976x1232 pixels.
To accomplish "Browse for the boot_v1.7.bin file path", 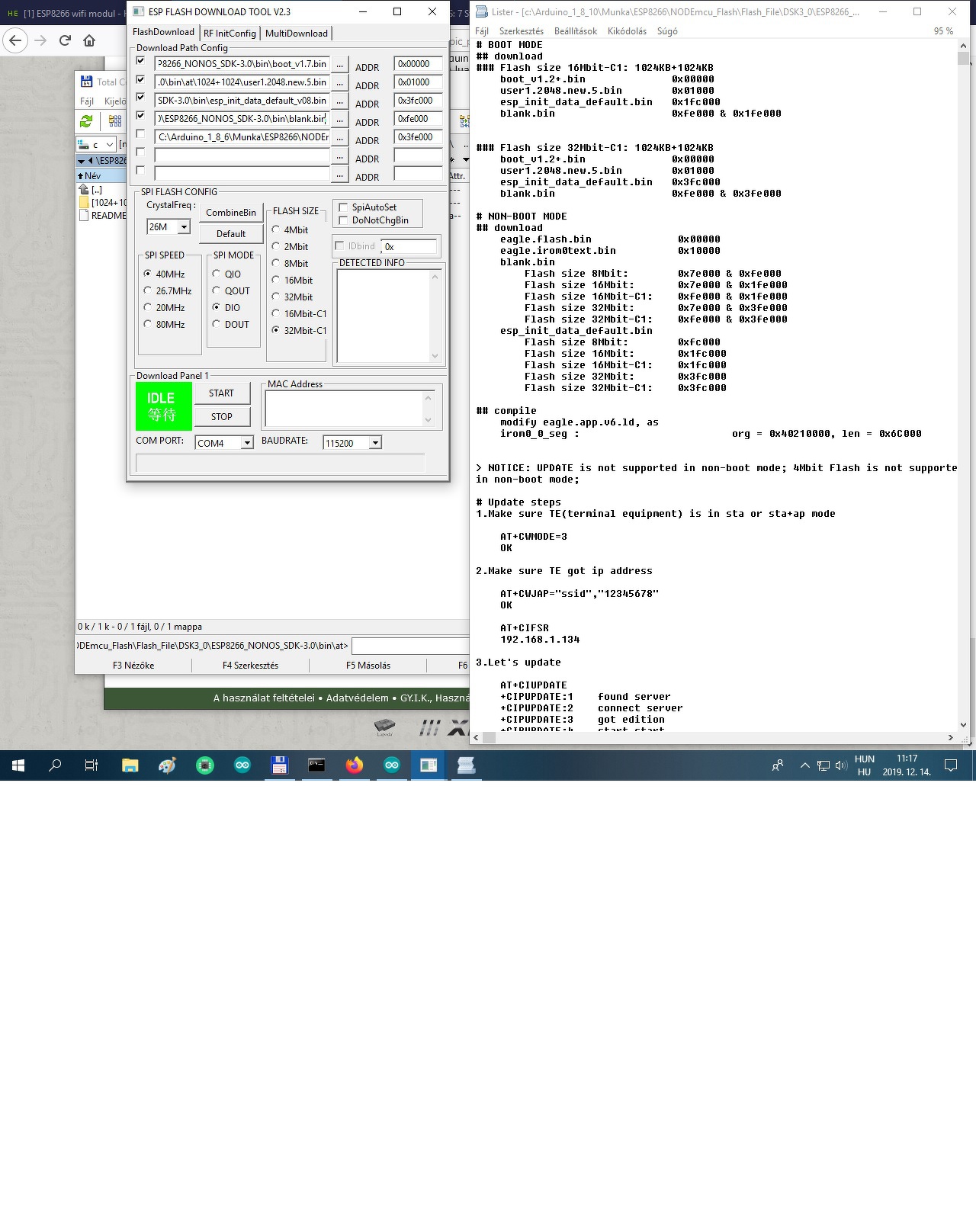I will (x=339, y=65).
